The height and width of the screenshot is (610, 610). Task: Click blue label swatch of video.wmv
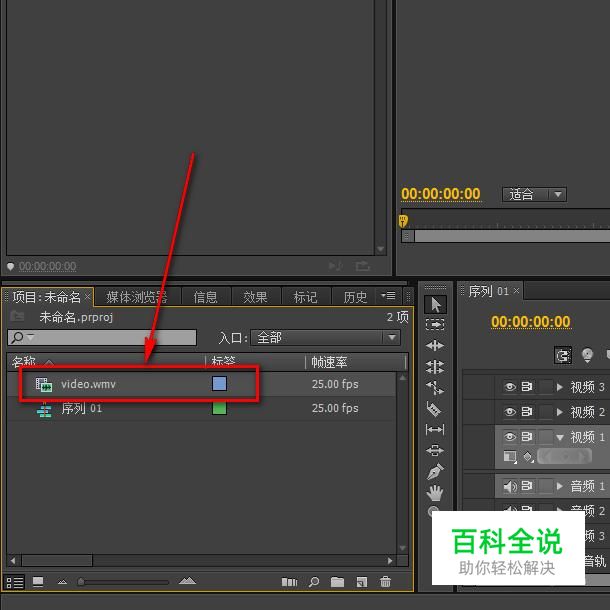(x=219, y=384)
